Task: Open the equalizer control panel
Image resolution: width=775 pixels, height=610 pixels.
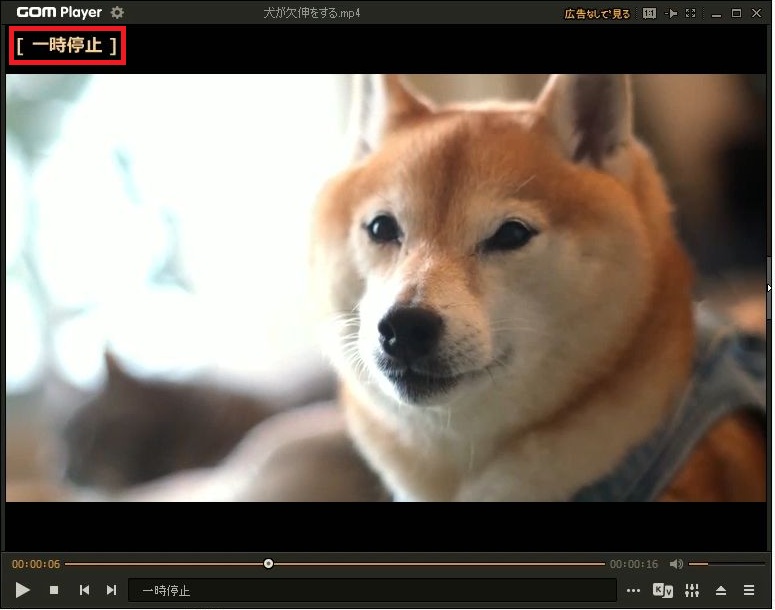Action: [x=691, y=591]
